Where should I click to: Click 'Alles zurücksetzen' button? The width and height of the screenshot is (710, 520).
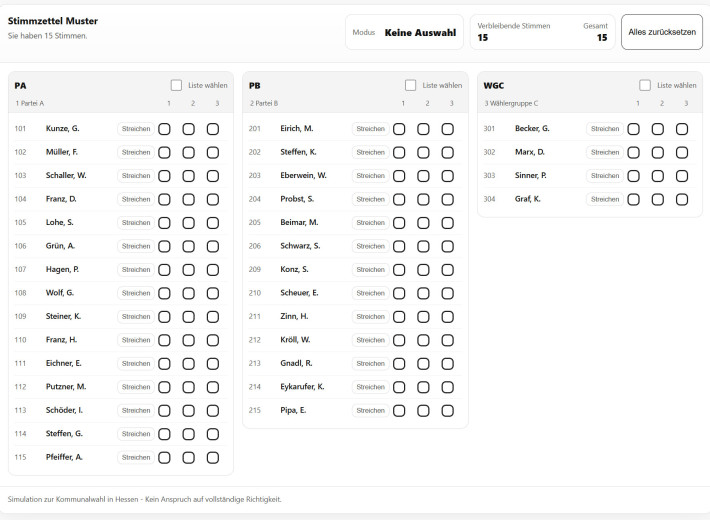click(x=661, y=32)
